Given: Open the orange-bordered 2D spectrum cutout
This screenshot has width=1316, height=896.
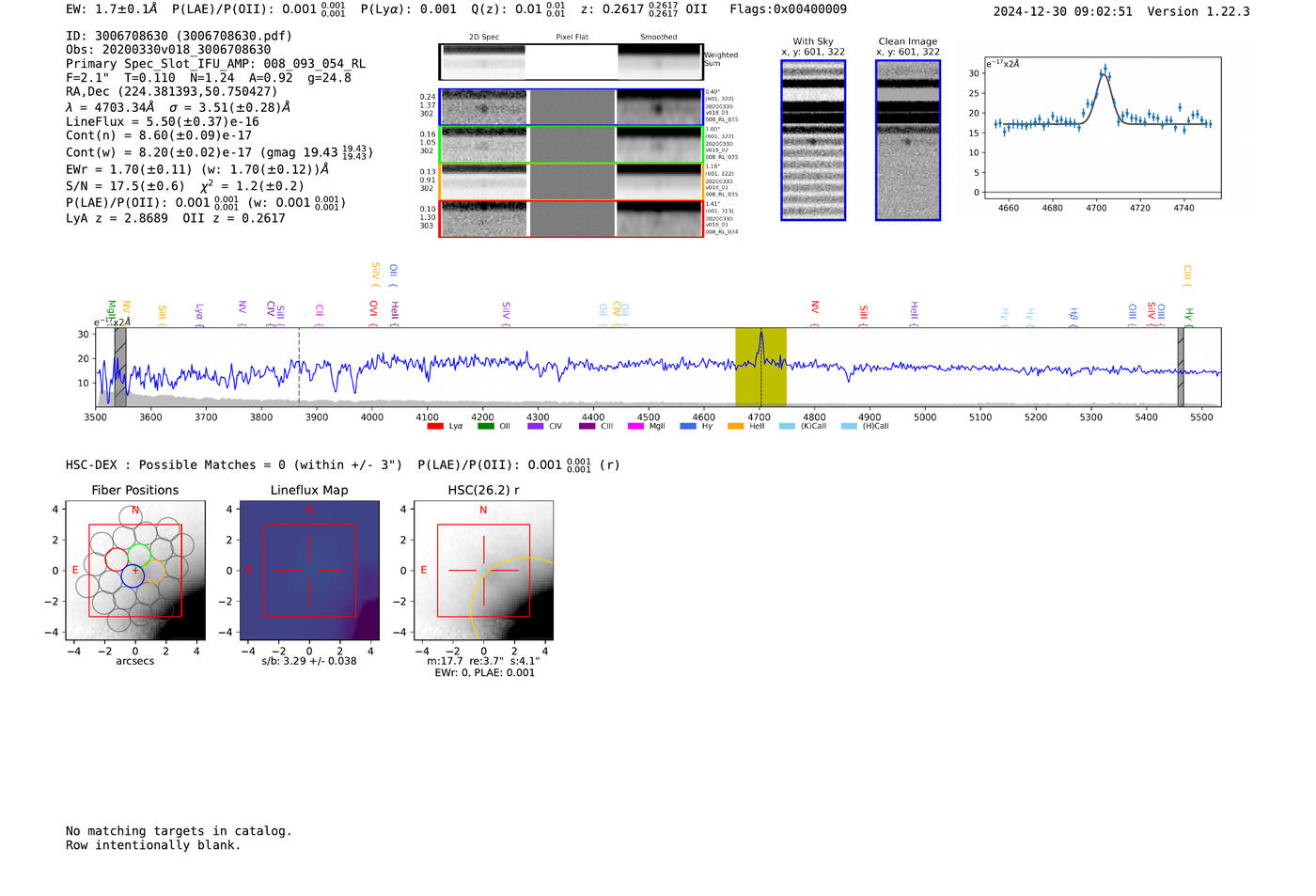Looking at the screenshot, I should click(x=571, y=181).
